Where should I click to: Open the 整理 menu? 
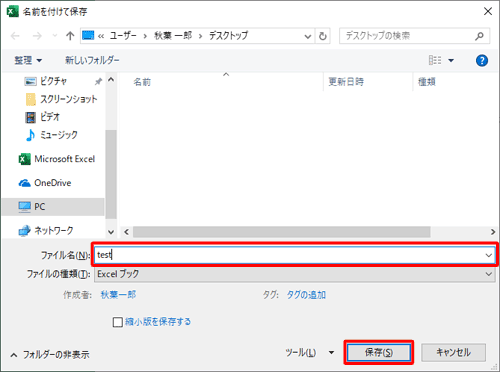pos(28,60)
